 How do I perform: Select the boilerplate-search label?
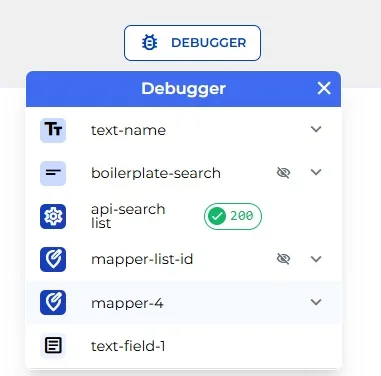tap(156, 173)
